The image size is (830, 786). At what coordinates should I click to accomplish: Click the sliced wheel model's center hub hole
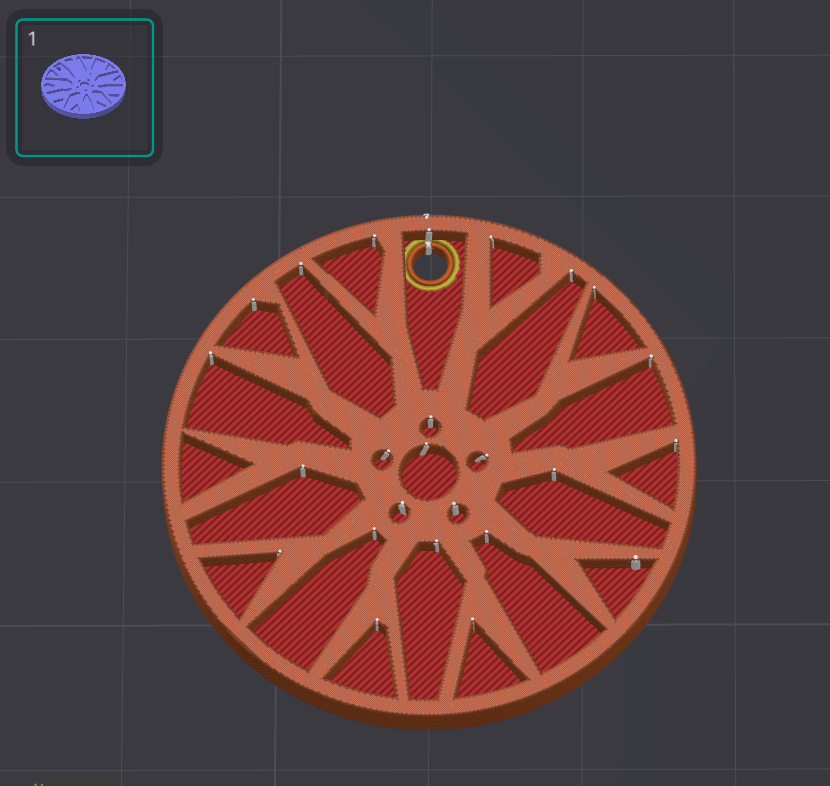pos(429,474)
